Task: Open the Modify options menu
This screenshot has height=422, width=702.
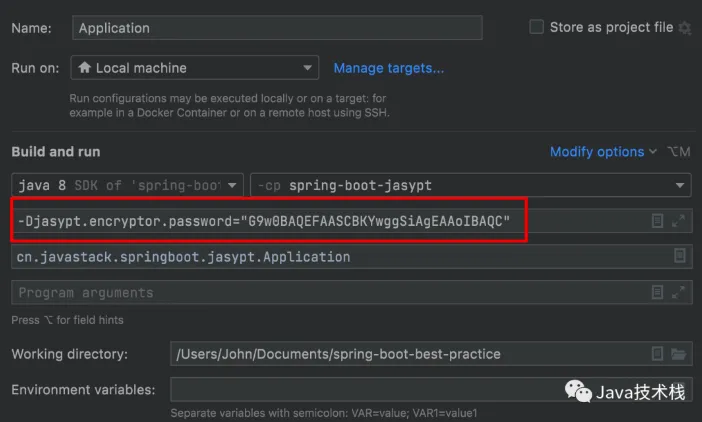Action: [603, 152]
